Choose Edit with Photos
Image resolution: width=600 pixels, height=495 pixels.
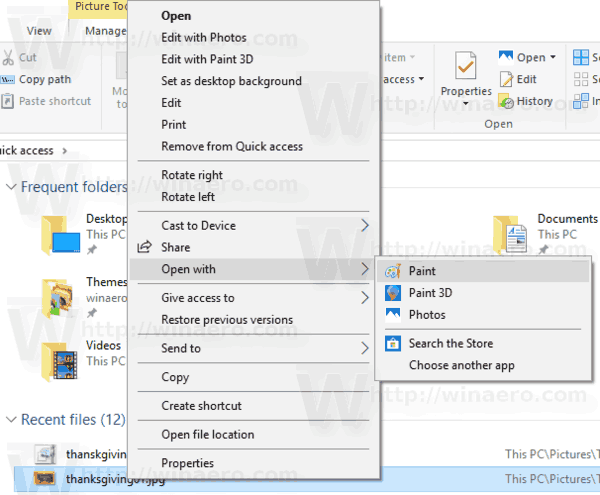(x=253, y=37)
